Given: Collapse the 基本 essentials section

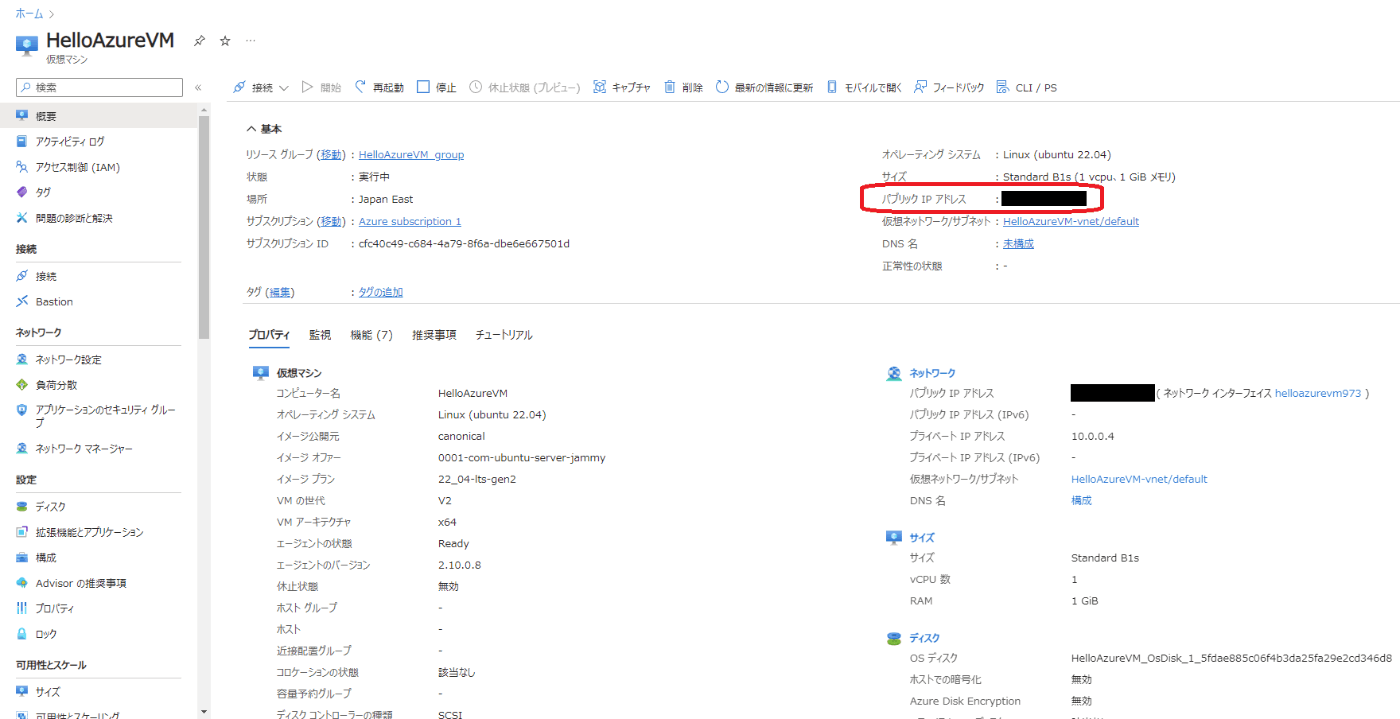Looking at the screenshot, I should [264, 129].
